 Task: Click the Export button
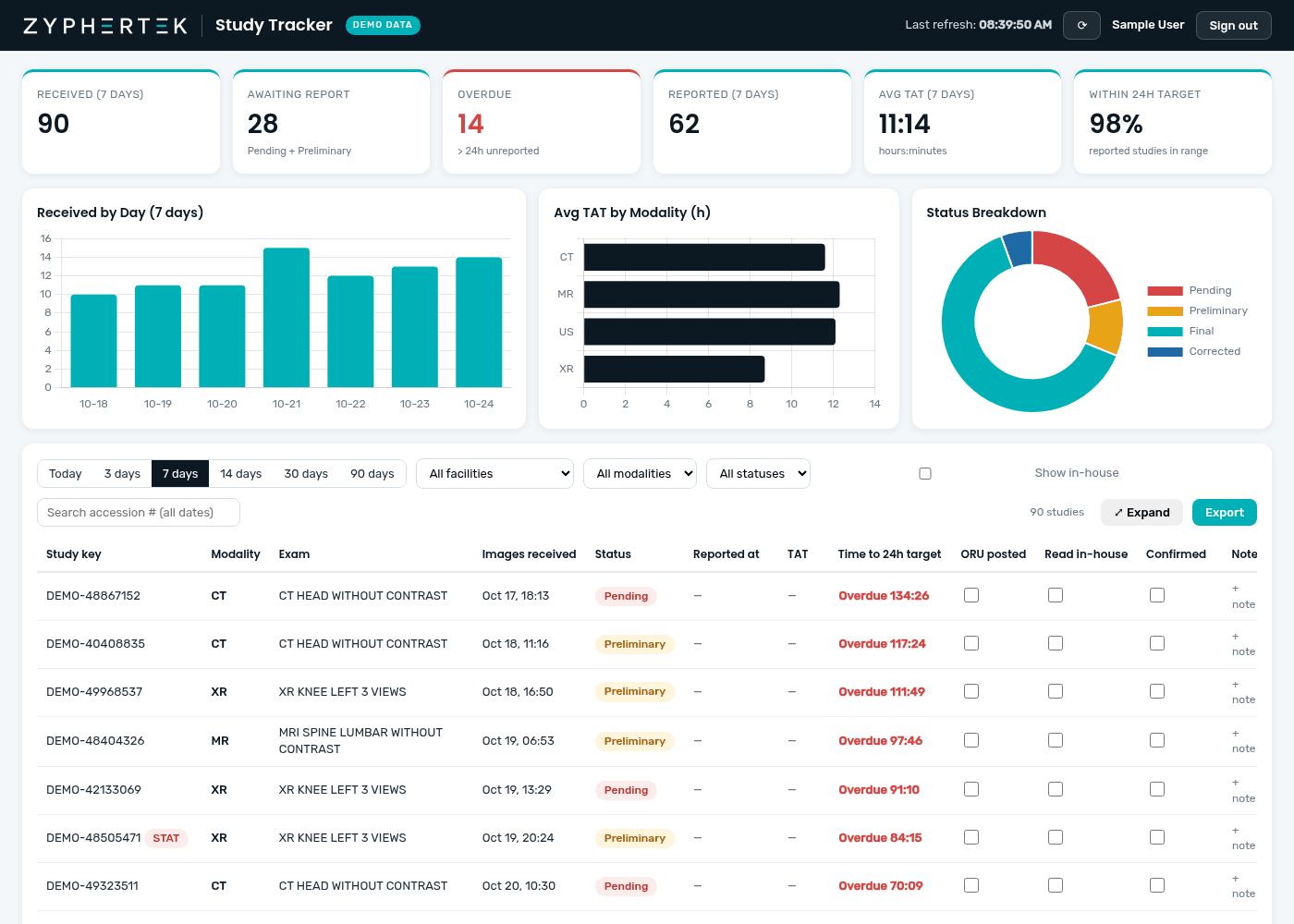point(1225,513)
